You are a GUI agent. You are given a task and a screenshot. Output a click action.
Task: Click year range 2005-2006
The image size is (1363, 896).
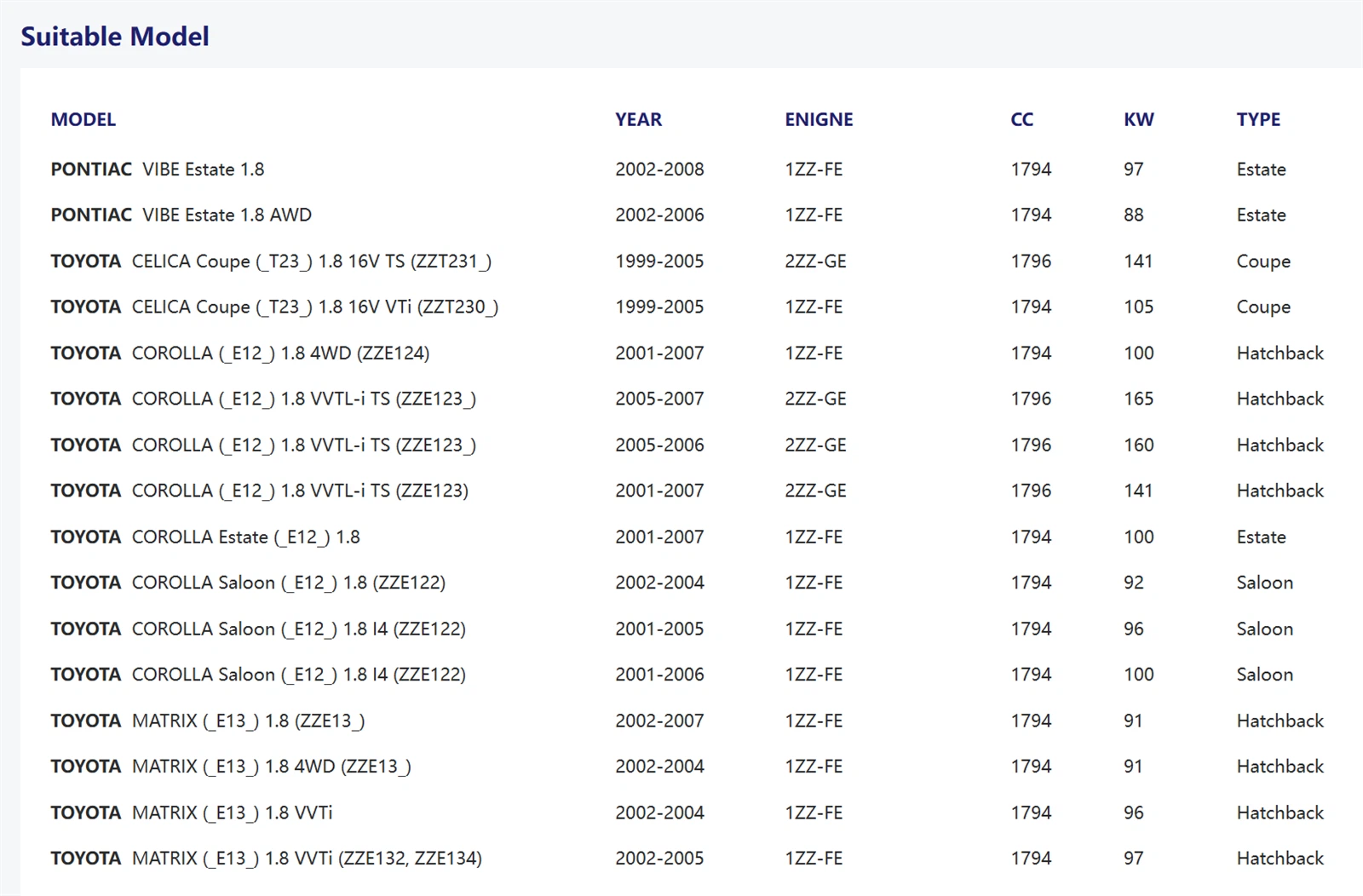(x=659, y=445)
